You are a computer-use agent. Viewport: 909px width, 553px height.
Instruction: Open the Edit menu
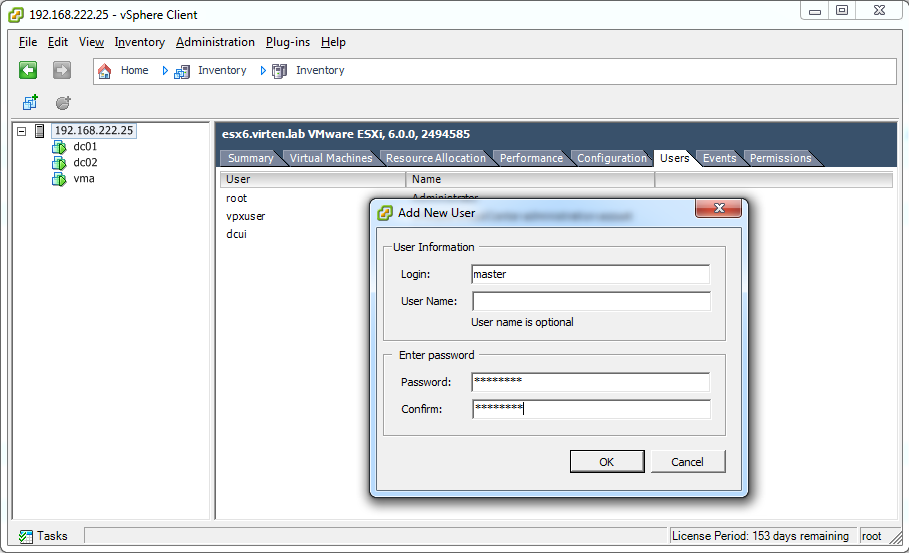(x=57, y=42)
